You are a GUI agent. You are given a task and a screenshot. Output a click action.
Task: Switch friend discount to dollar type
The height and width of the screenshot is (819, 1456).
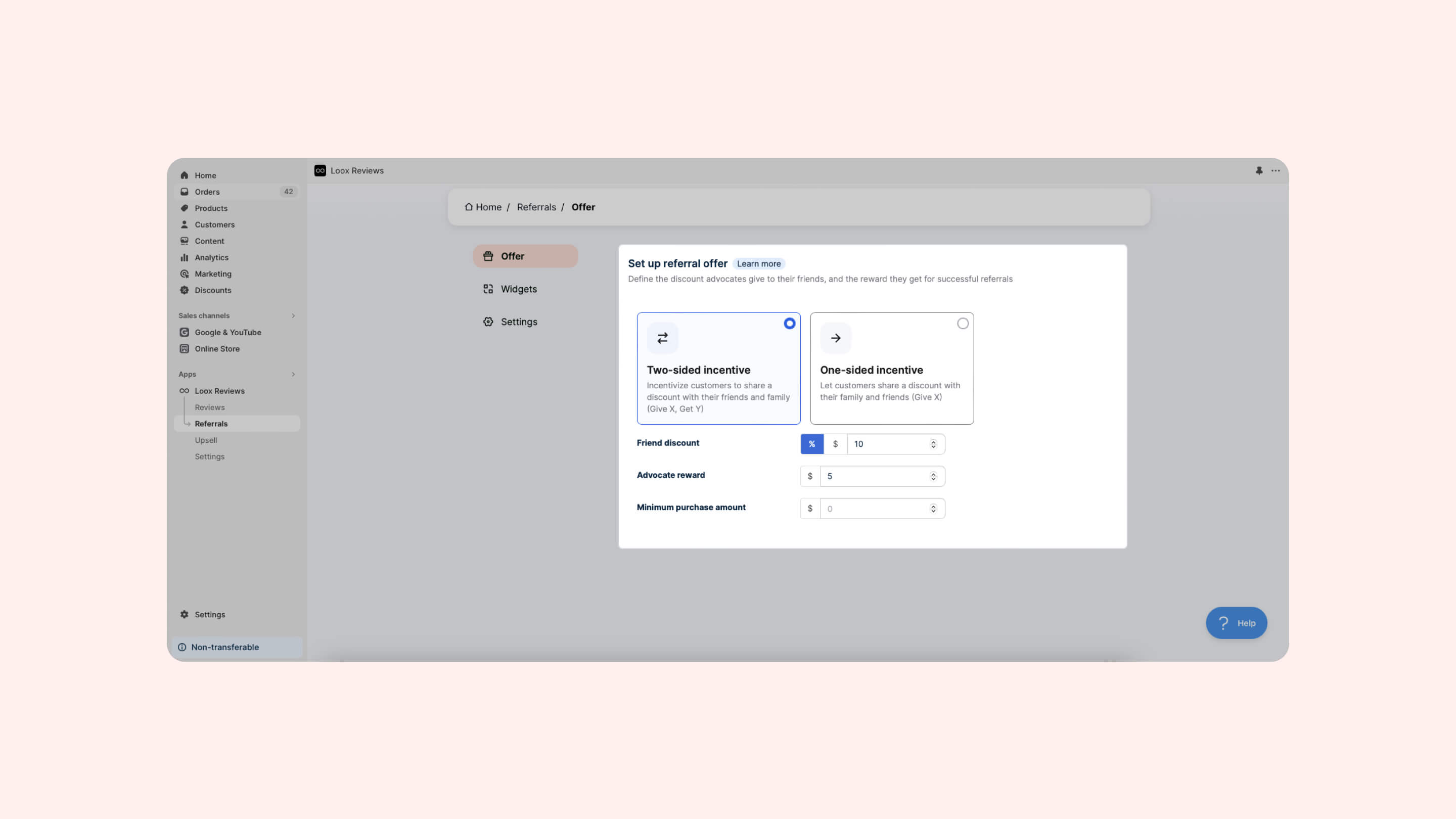pyautogui.click(x=835, y=444)
